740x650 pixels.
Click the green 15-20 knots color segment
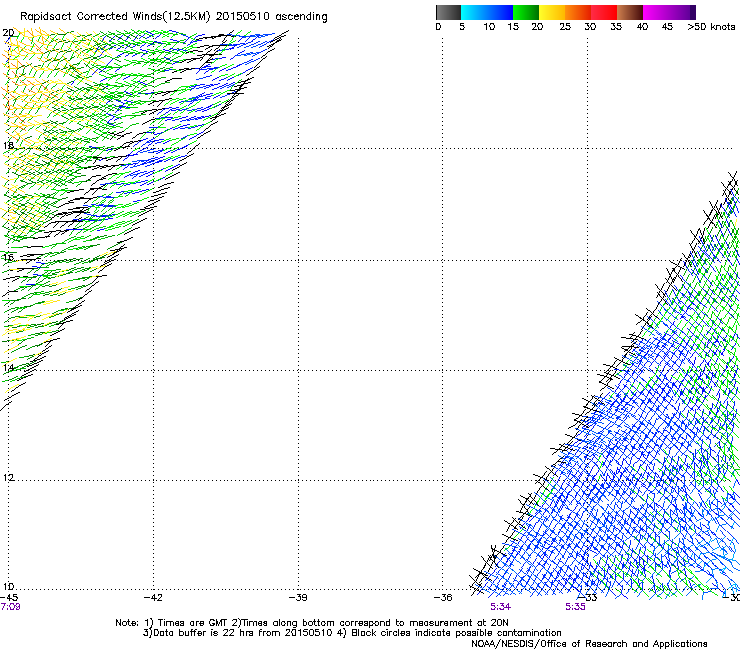click(526, 12)
